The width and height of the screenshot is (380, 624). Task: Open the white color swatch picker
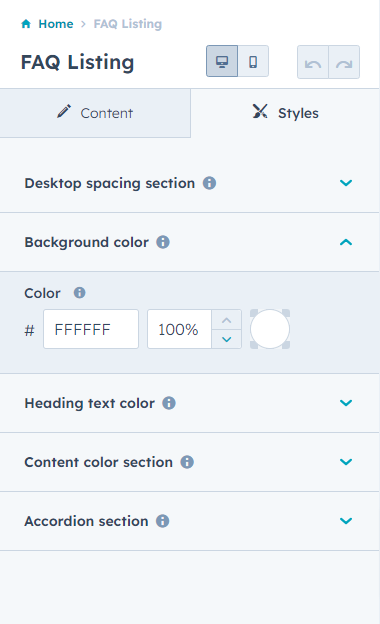pos(270,329)
